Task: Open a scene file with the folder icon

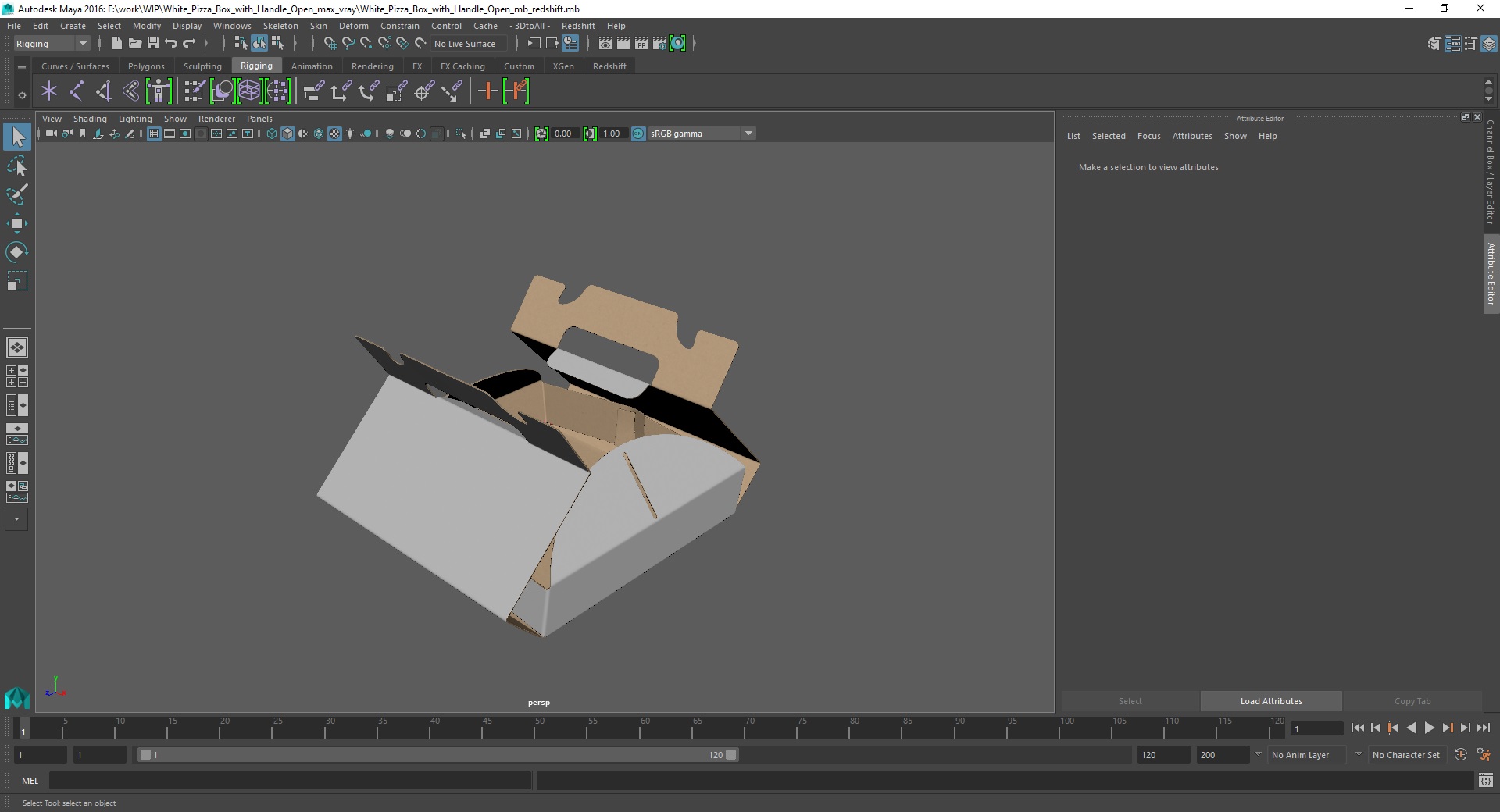Action: 134,44
